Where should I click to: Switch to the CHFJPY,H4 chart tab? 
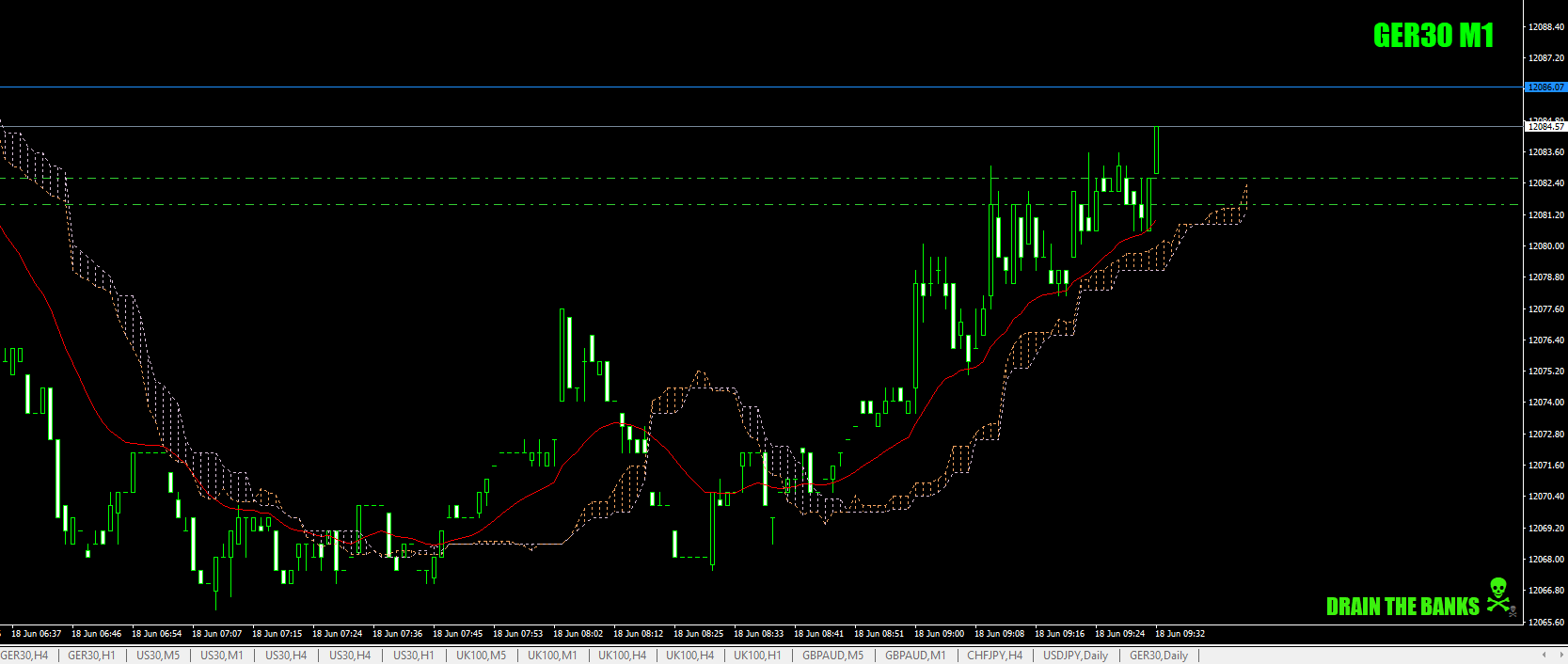[994, 656]
